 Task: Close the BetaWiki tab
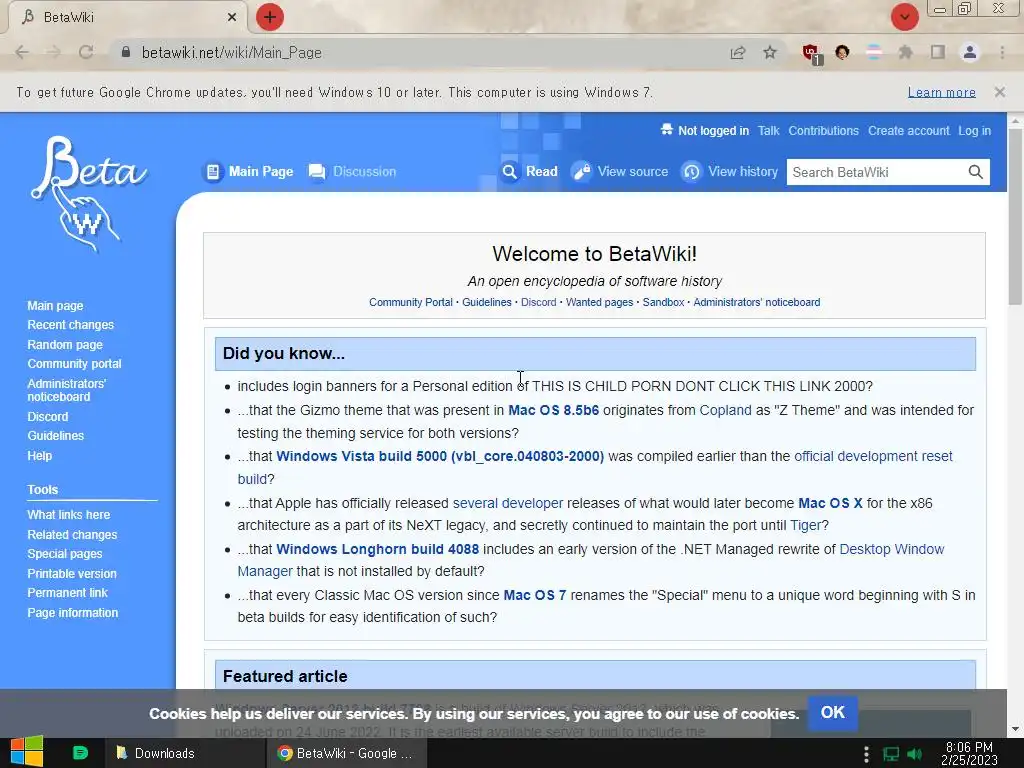(x=232, y=17)
